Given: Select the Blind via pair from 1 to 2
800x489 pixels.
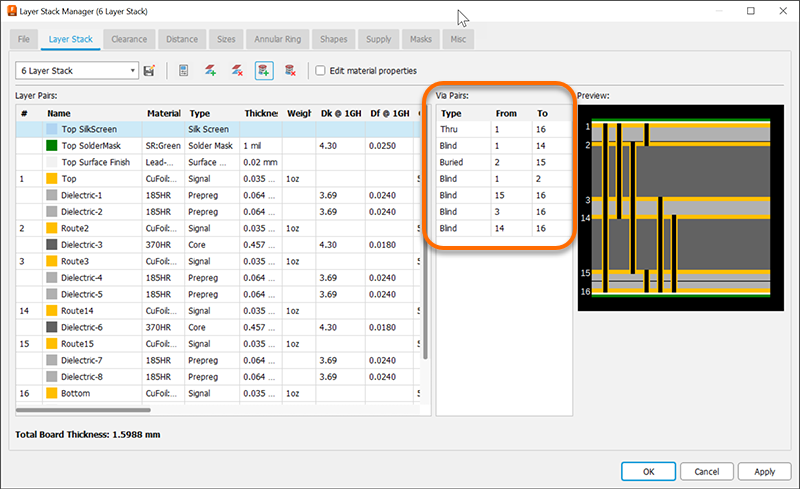Looking at the screenshot, I should tap(504, 179).
